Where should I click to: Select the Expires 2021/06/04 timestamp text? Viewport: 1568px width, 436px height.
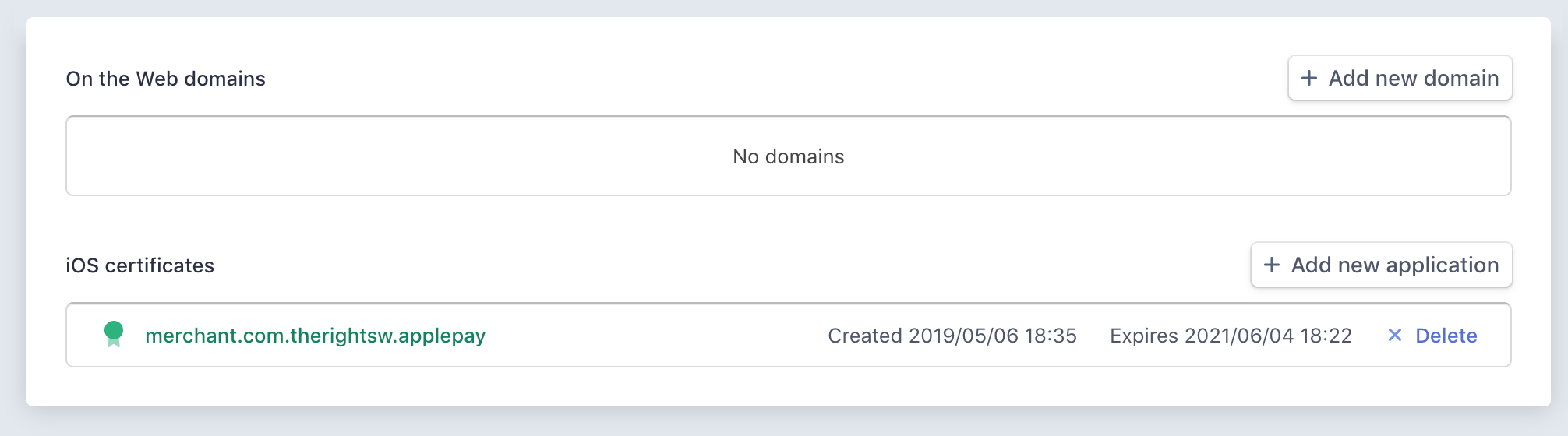(x=1231, y=336)
